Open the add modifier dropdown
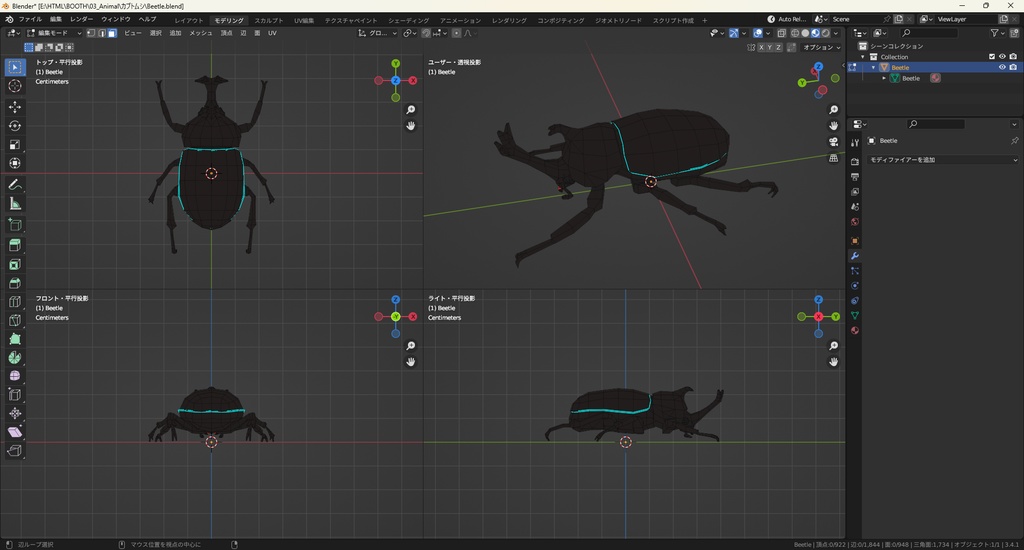This screenshot has width=1024, height=550. click(943, 159)
